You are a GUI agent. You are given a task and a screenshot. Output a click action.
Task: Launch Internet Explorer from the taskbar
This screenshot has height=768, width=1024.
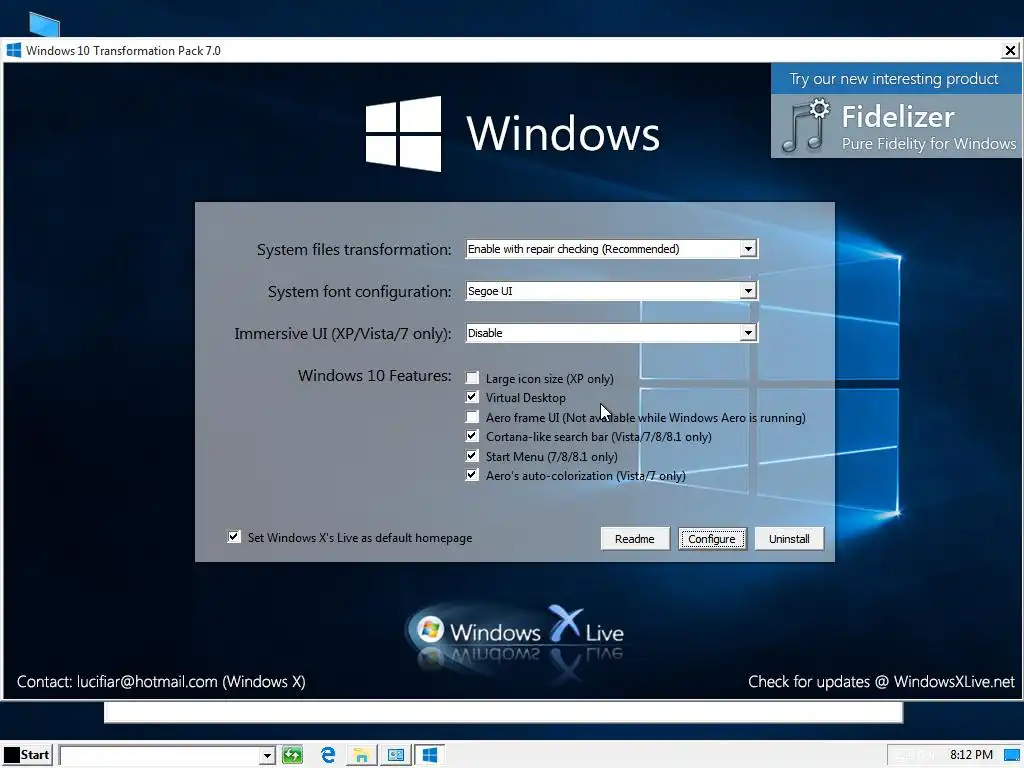(x=328, y=755)
